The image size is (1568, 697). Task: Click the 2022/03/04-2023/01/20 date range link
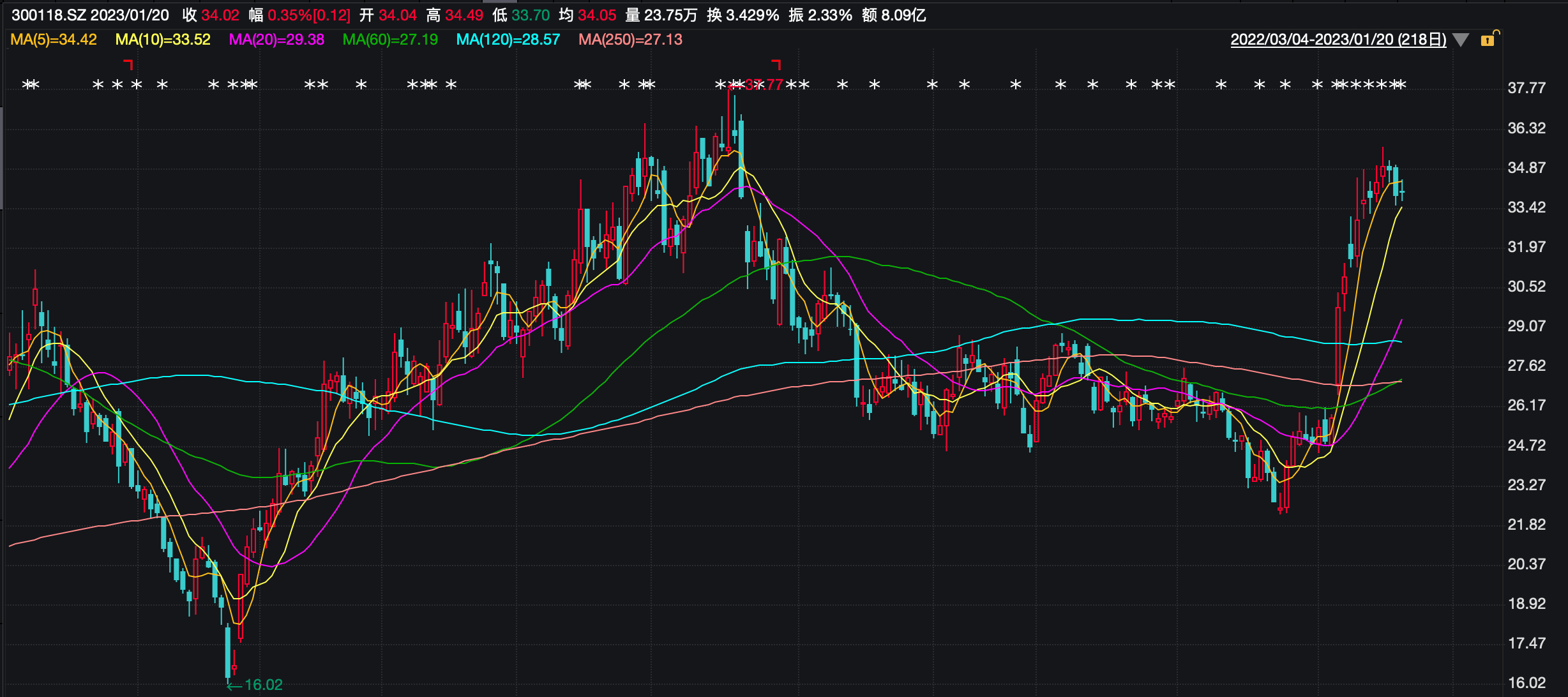point(1338,40)
